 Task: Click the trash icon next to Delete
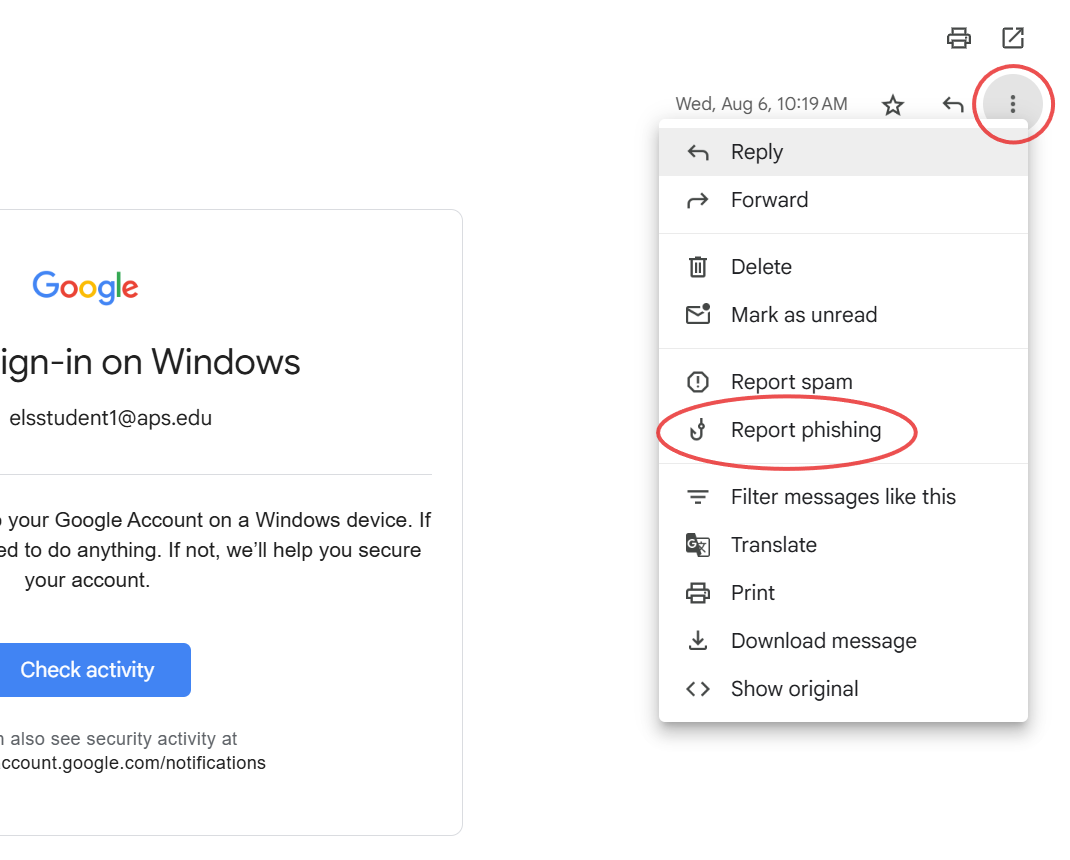[x=697, y=267]
